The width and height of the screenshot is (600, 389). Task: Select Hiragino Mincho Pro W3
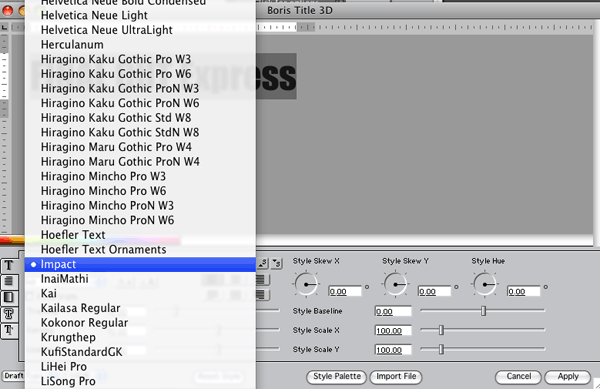tap(140, 176)
